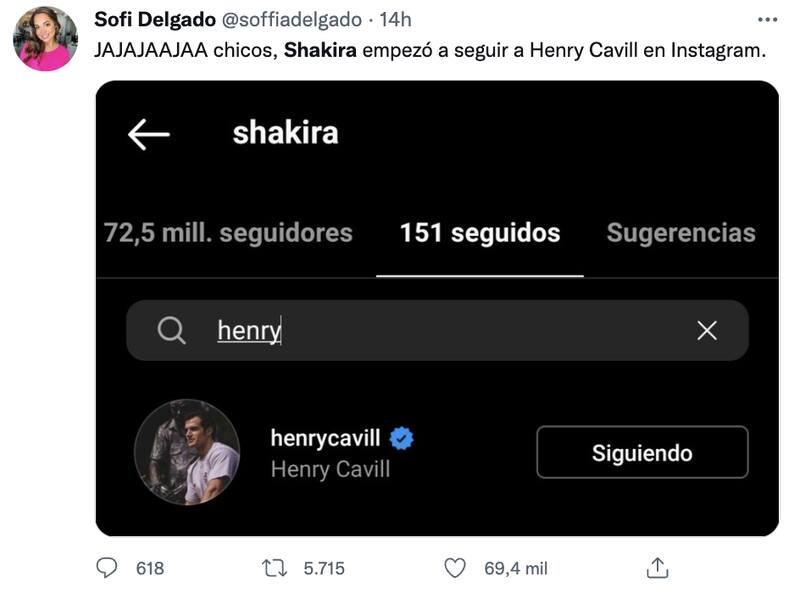Tap the back arrow beside shakira
800x605 pixels.
point(149,135)
